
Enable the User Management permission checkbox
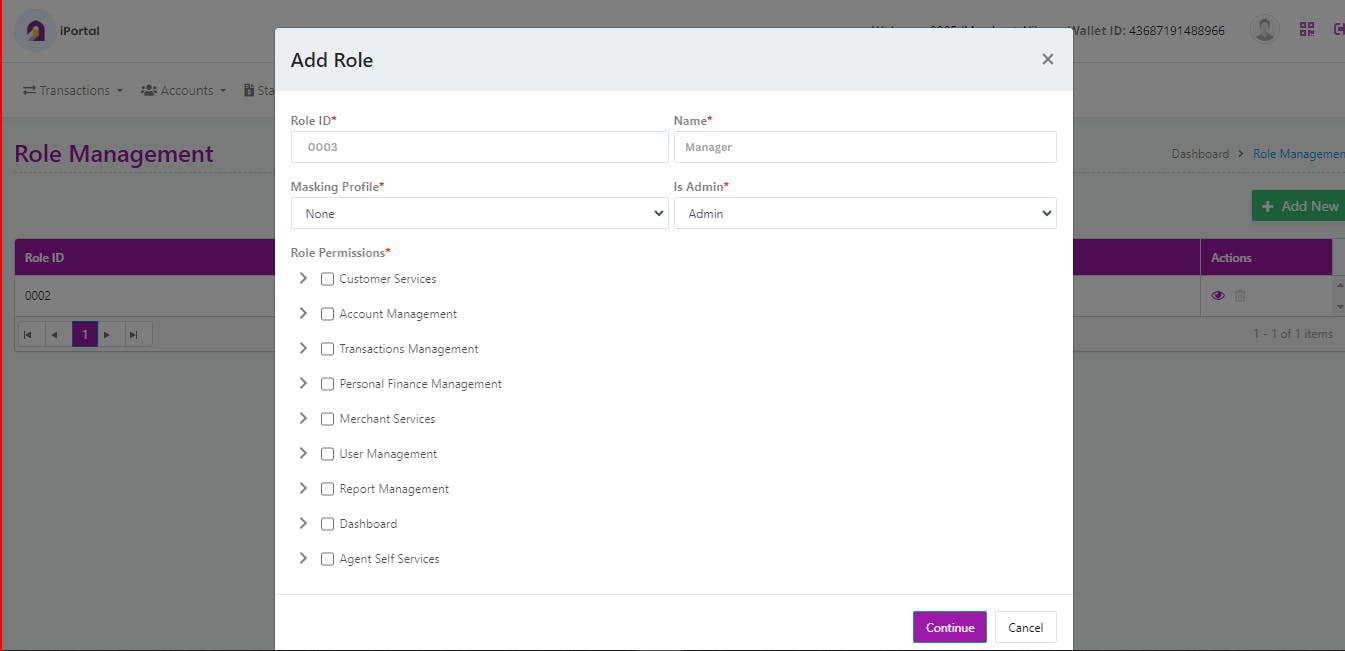[327, 454]
